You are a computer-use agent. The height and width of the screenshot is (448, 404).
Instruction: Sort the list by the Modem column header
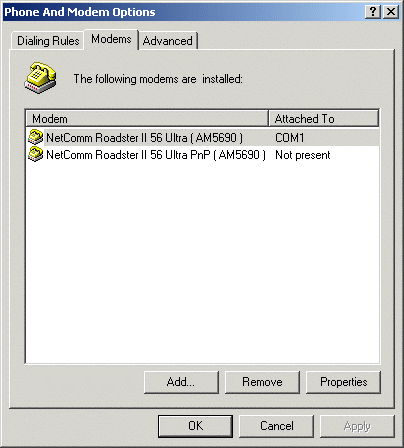click(147, 118)
